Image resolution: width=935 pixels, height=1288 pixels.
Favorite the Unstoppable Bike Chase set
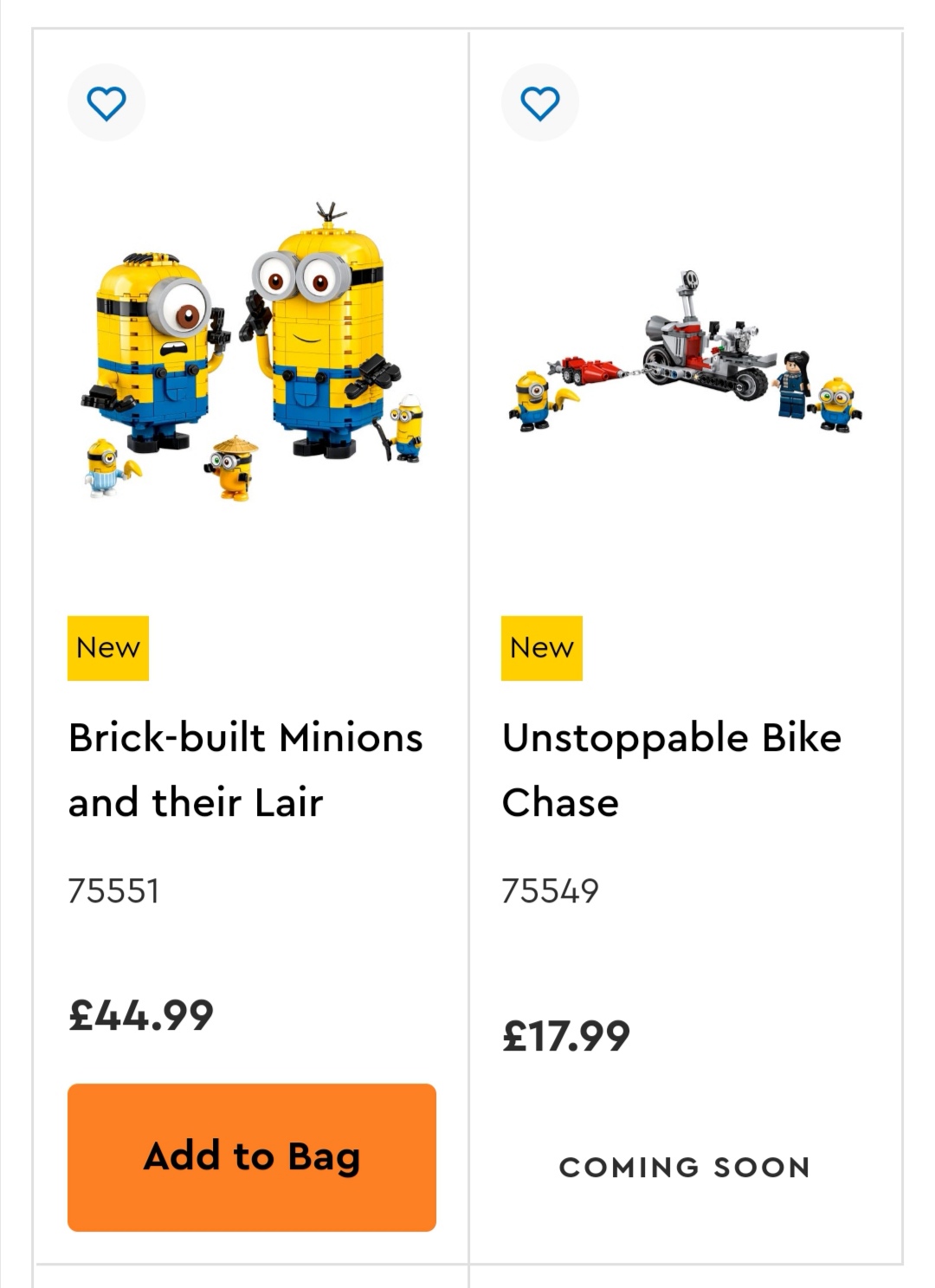point(539,103)
